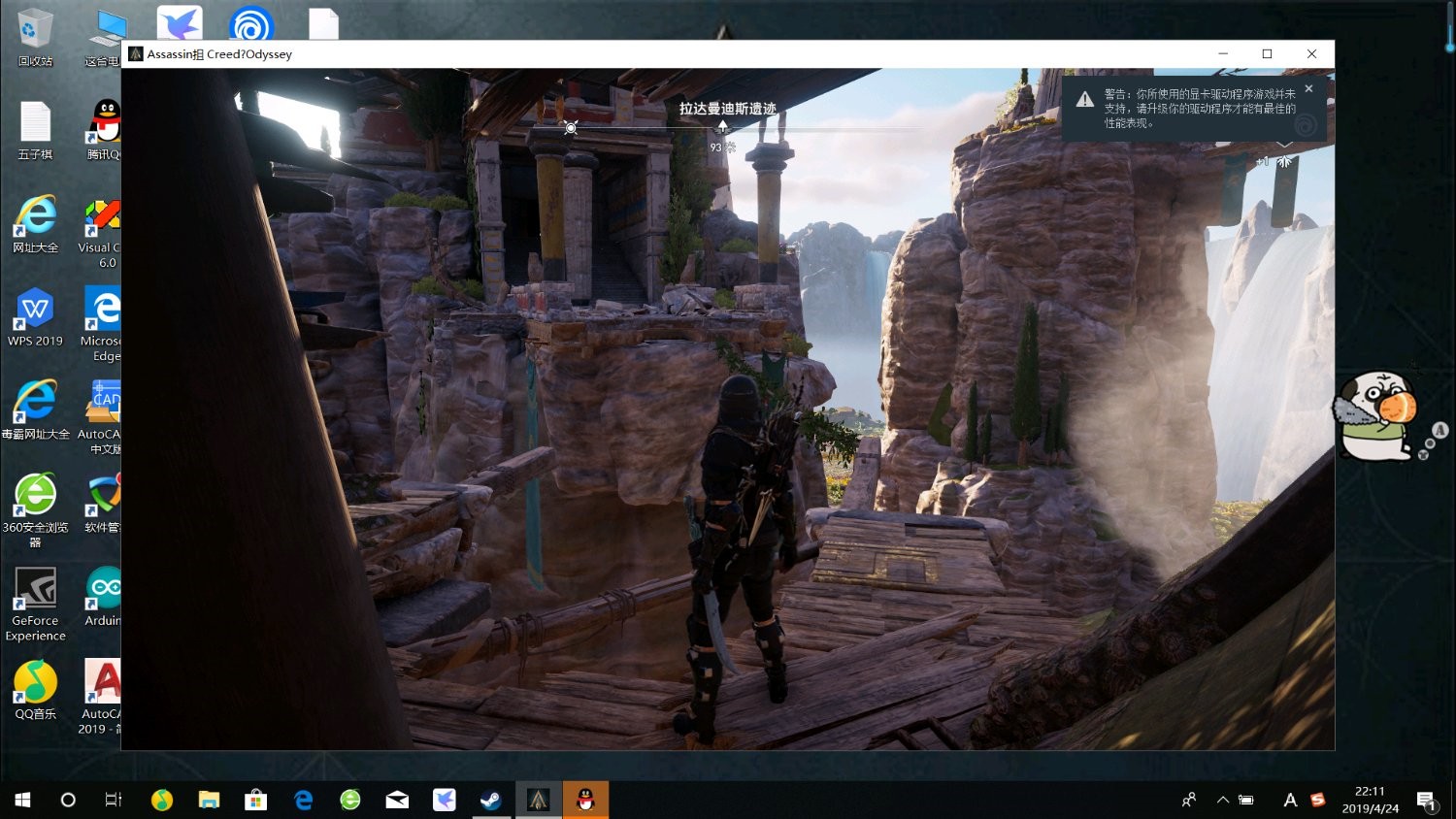Click the 93米 distance marker arrow
This screenshot has width=1456, height=819.
(722, 128)
